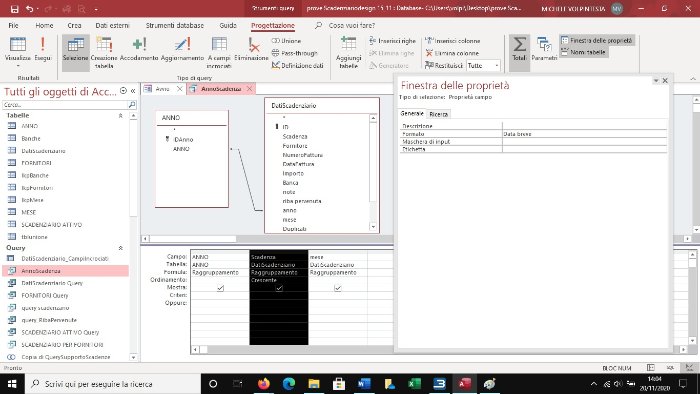Viewport: 700px width, 394px height.
Task: Click the Cerca search field
Action: pos(65,105)
